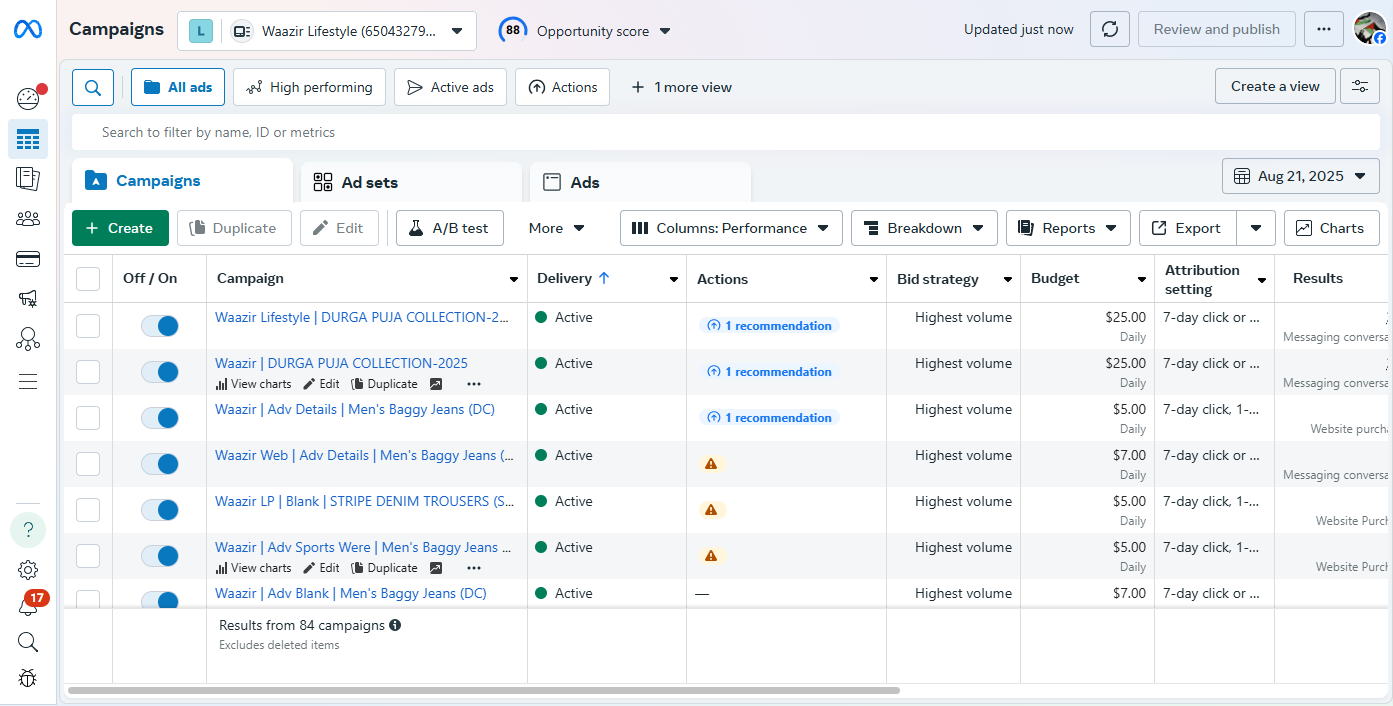The height and width of the screenshot is (706, 1393).
Task: Click the 1 more view button
Action: [x=681, y=87]
